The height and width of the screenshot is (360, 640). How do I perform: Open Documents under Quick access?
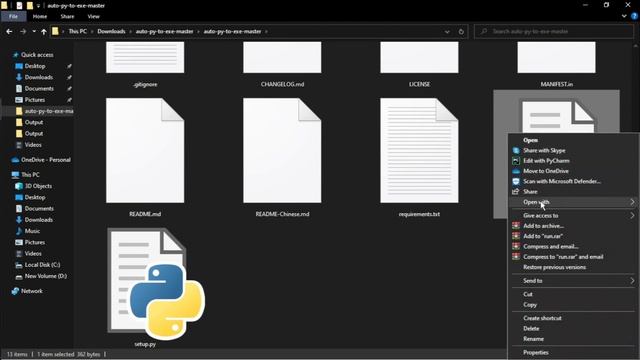pyautogui.click(x=39, y=89)
